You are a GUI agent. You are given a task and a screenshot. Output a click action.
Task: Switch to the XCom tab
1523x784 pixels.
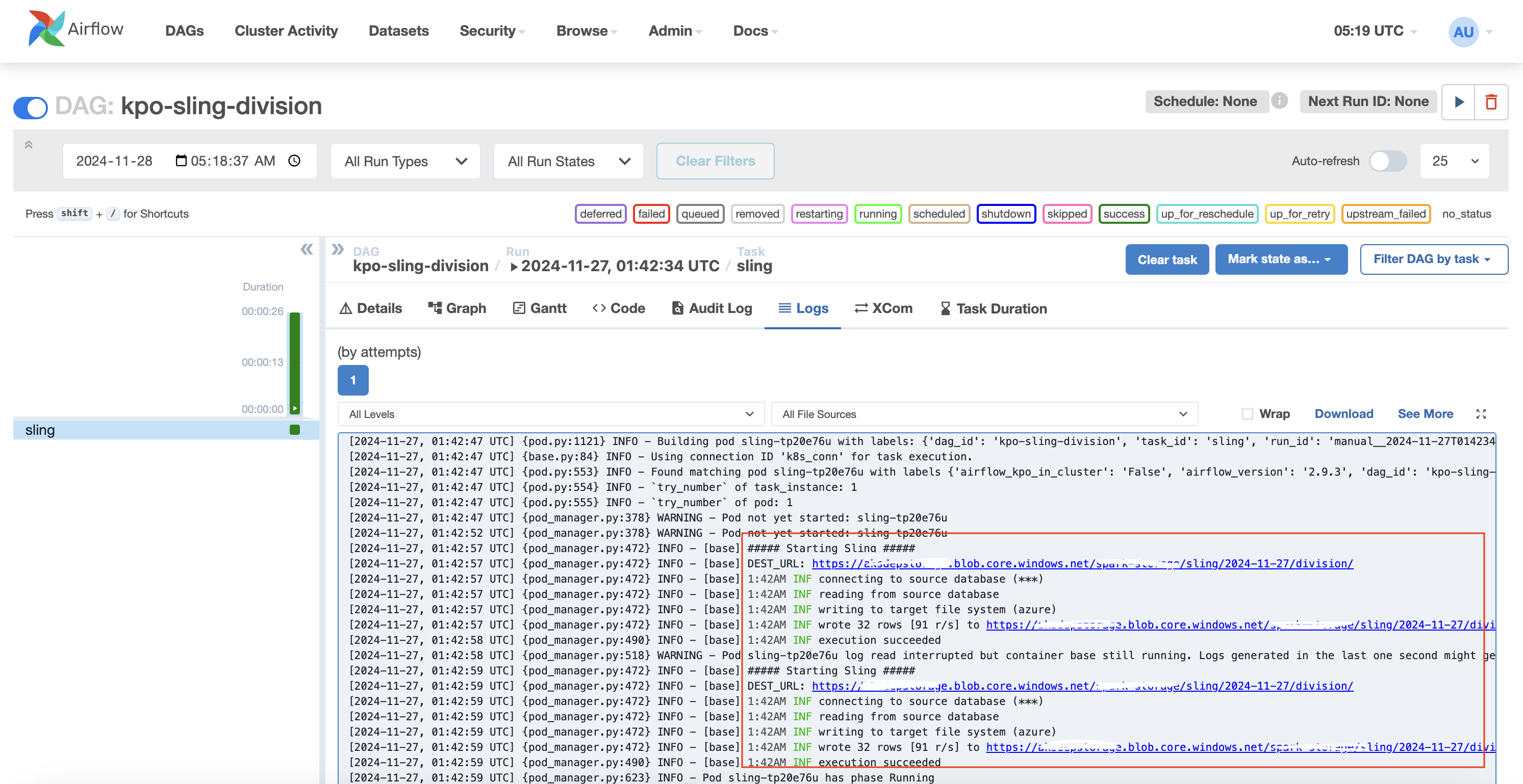(883, 308)
